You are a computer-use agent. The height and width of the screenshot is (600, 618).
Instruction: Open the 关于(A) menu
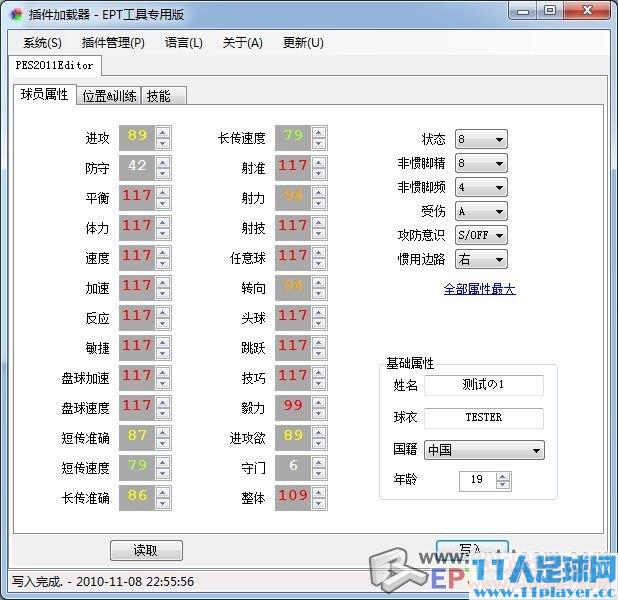(x=243, y=43)
